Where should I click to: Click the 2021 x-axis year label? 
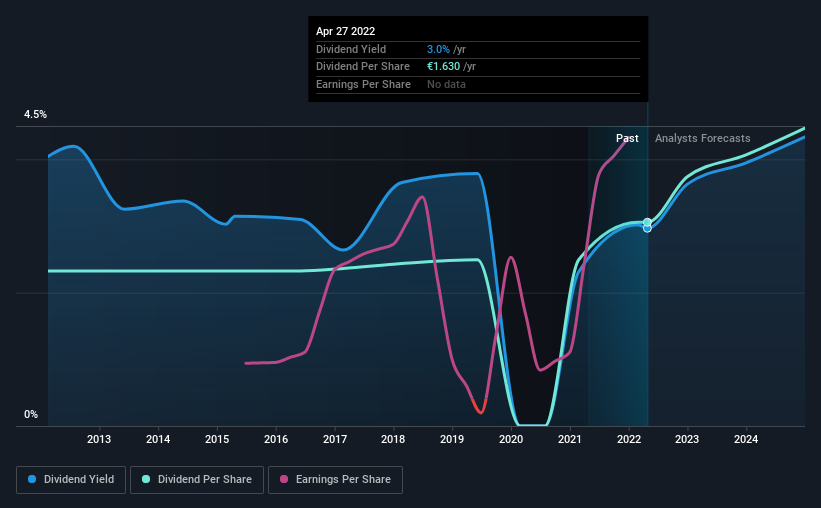[x=570, y=439]
